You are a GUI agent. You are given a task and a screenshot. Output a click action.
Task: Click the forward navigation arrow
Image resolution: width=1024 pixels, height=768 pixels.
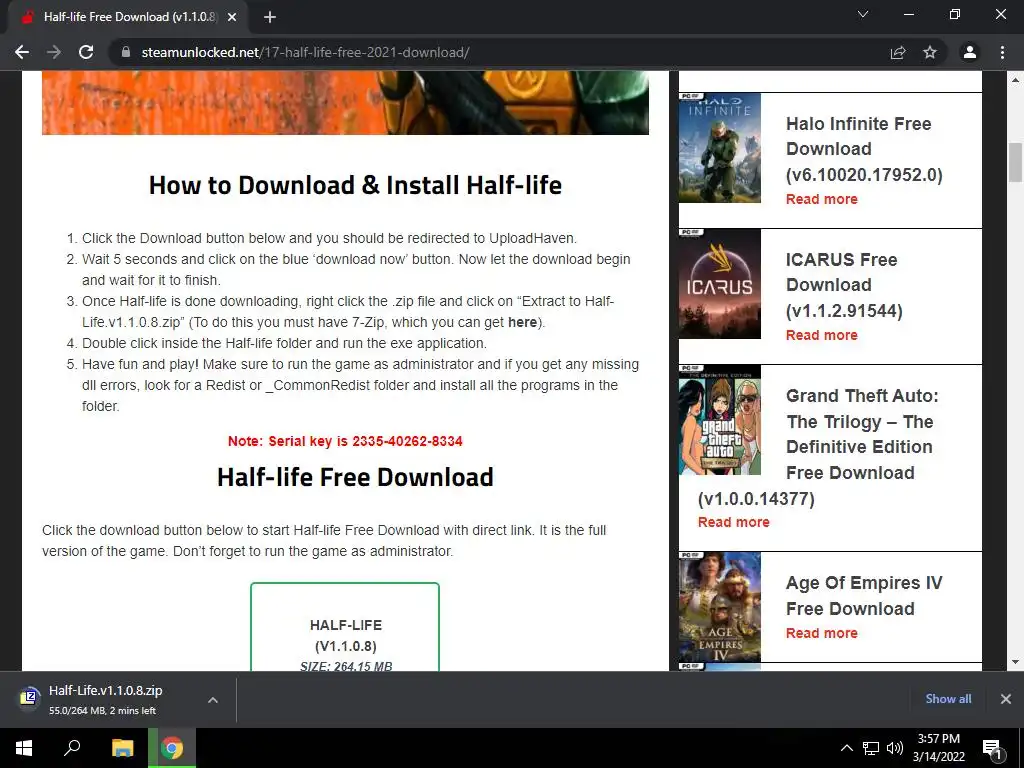[54, 52]
